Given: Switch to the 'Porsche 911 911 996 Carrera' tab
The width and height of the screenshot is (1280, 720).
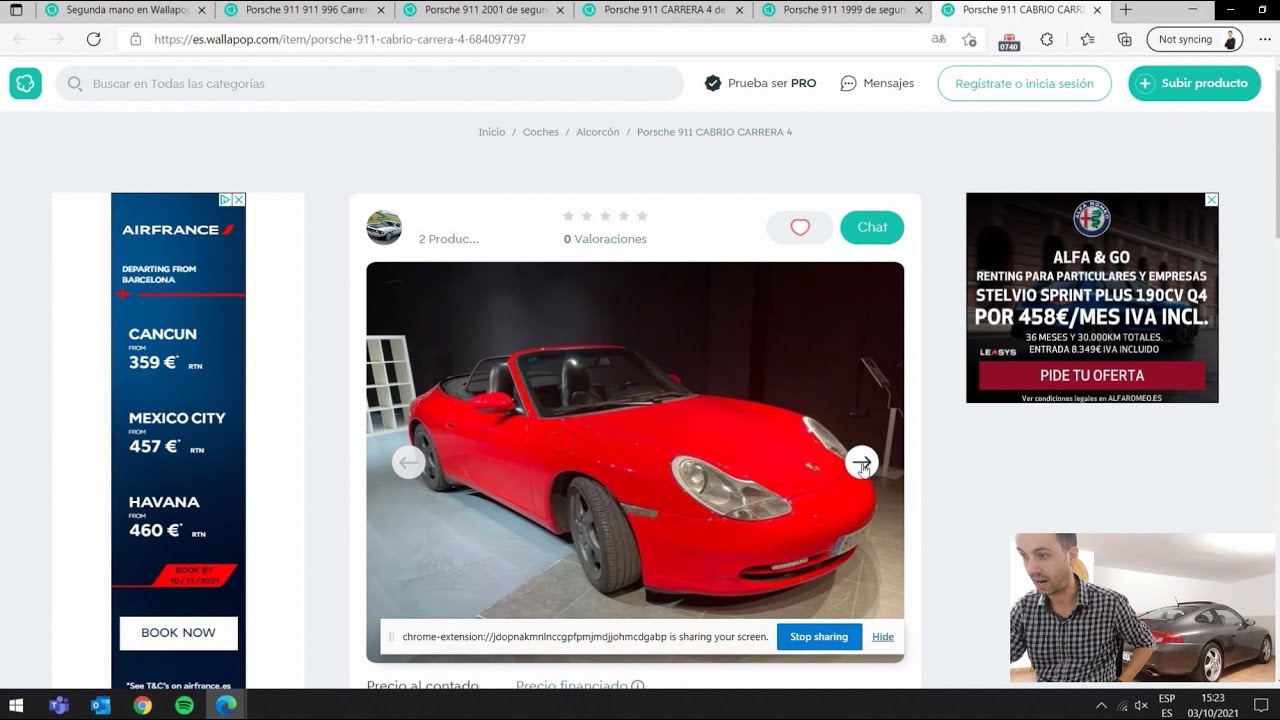Looking at the screenshot, I should coord(305,10).
